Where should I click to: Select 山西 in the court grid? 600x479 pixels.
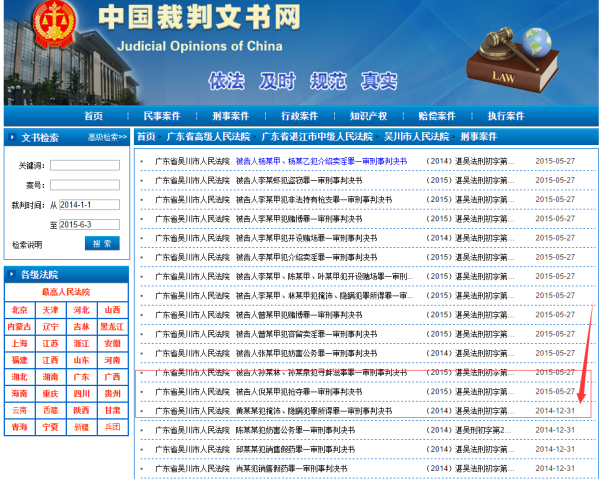[112, 310]
